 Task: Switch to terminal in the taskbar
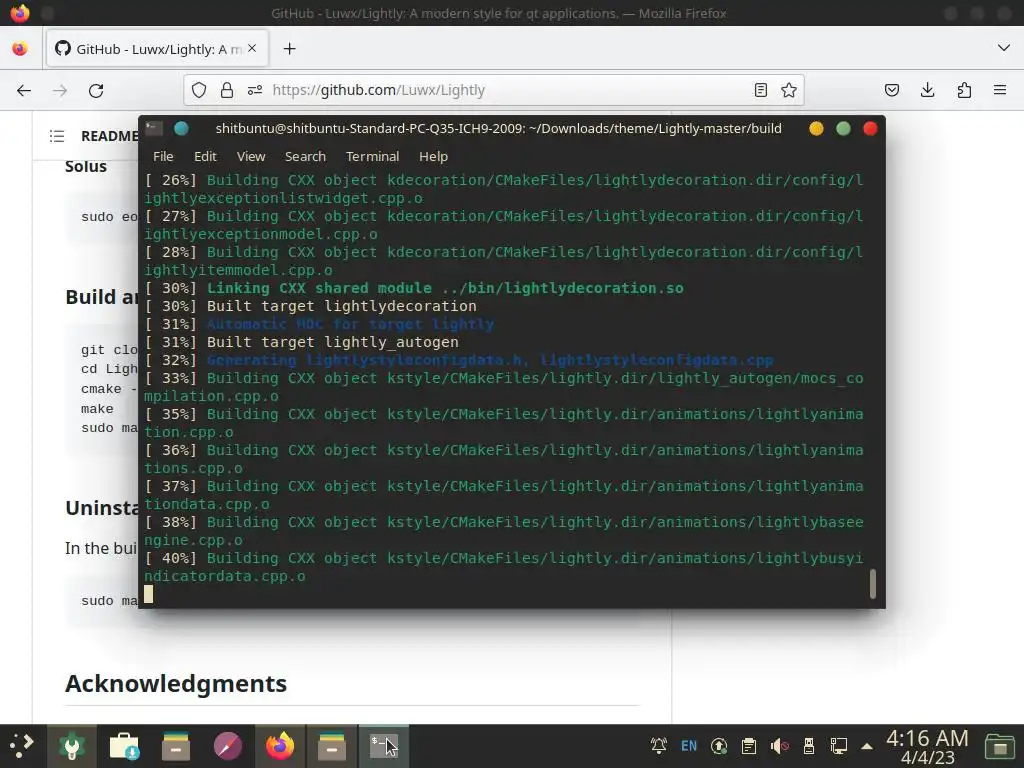pos(384,746)
